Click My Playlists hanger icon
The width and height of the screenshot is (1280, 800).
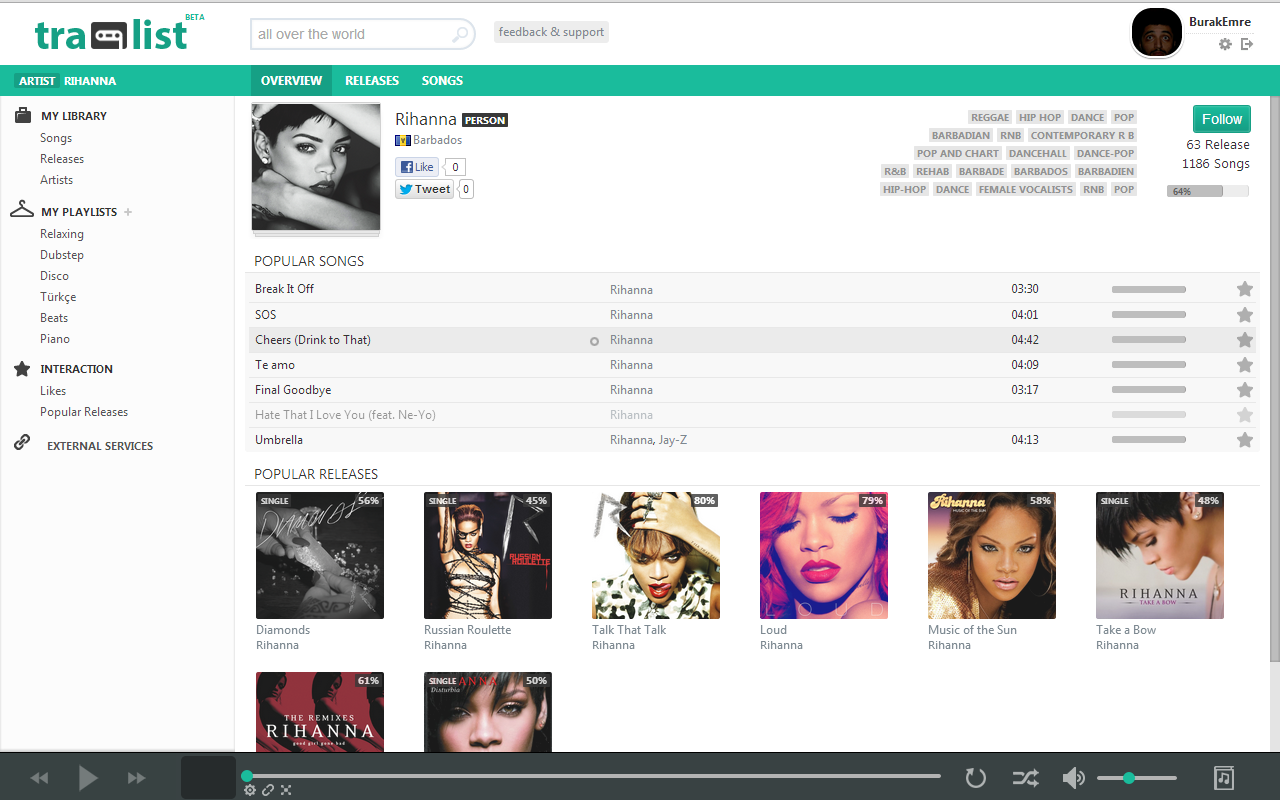22,209
